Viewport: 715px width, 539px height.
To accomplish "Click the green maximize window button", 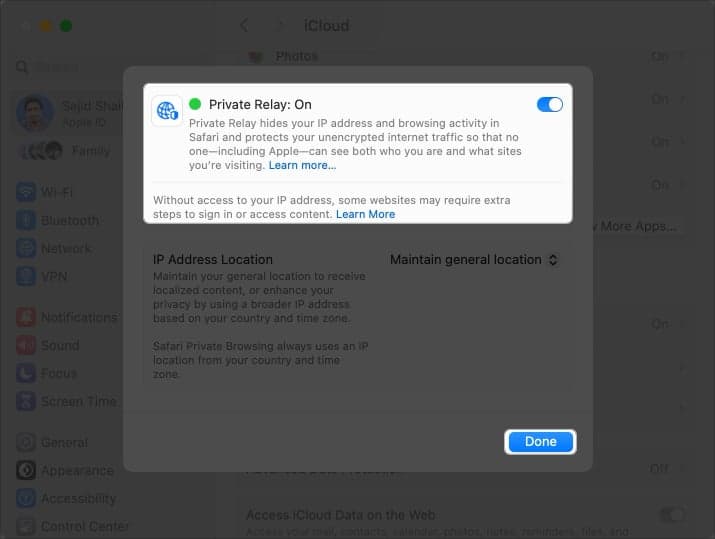I will tap(66, 26).
